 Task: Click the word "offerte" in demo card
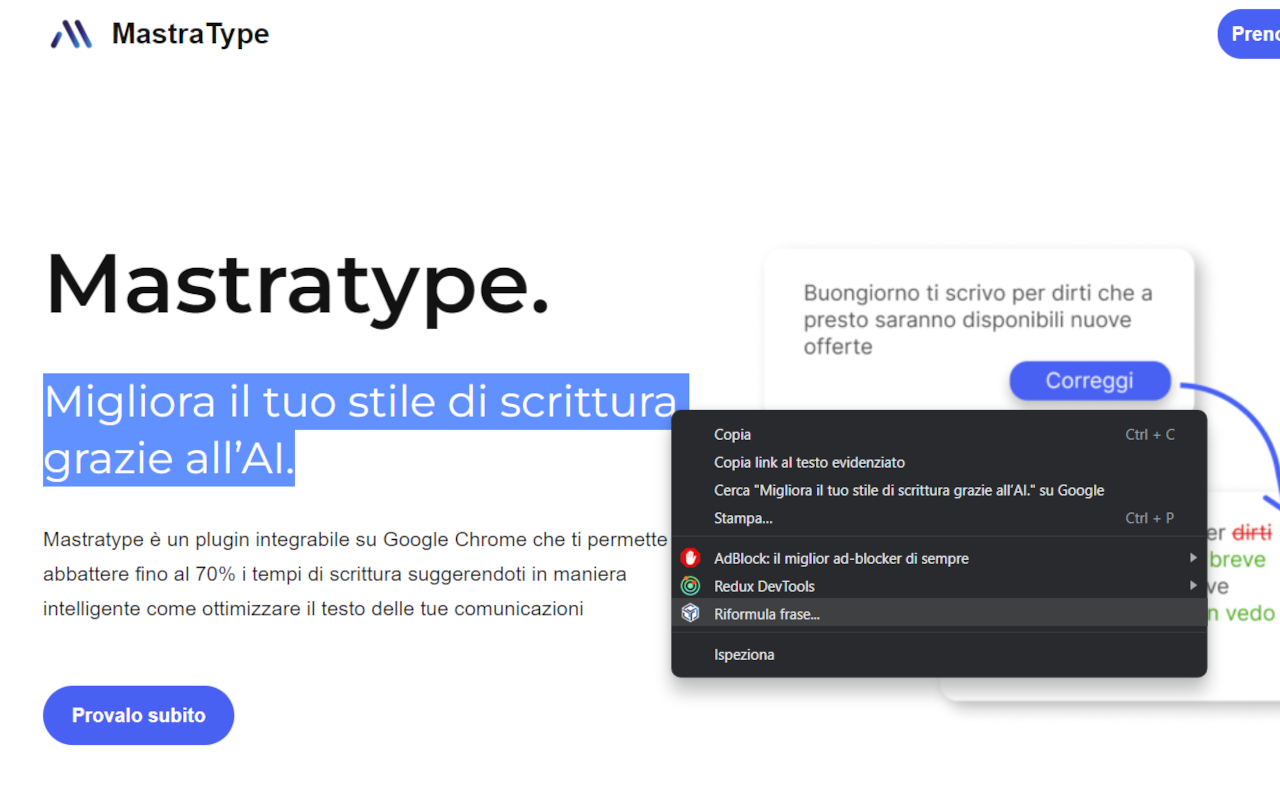pyautogui.click(x=838, y=347)
